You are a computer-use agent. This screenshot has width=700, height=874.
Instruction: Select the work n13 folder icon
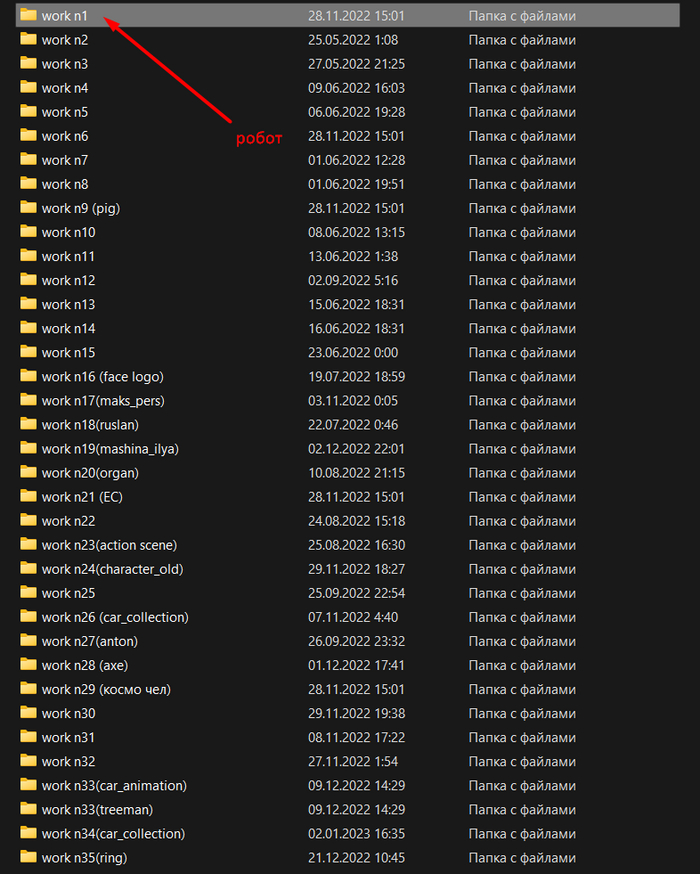28,303
